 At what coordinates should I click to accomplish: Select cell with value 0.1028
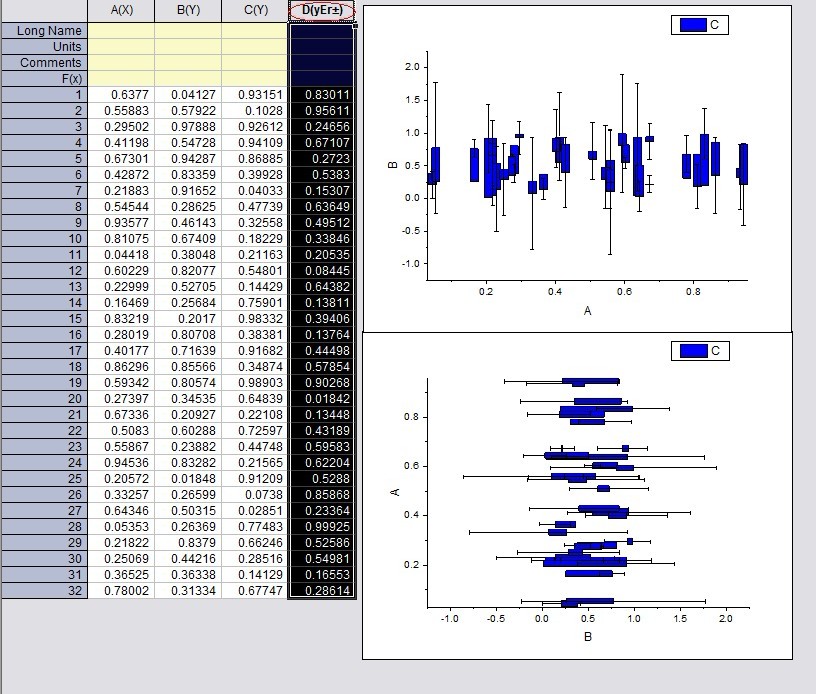pos(255,111)
